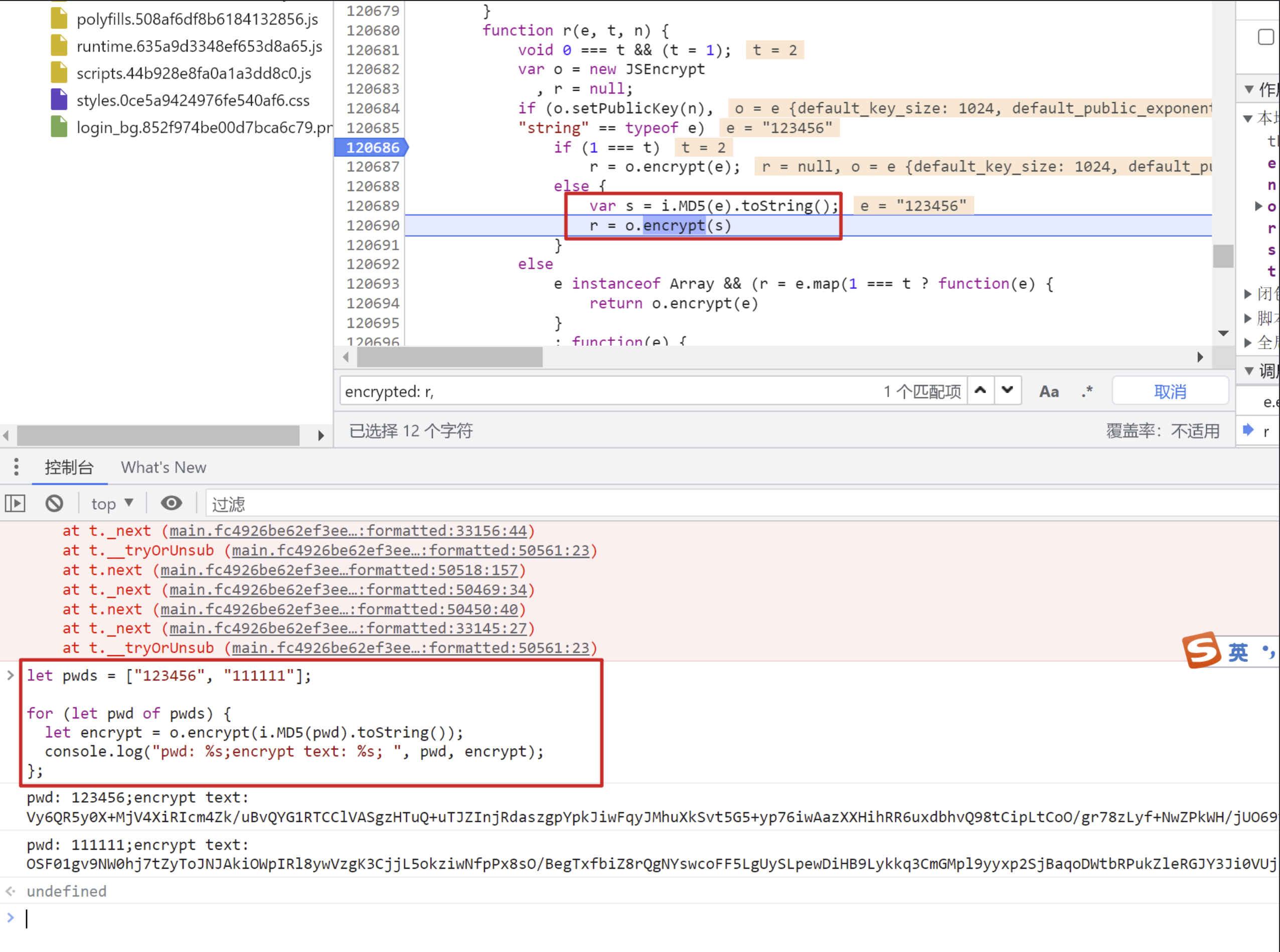This screenshot has height=952, width=1280.
Task: Open the console three-dot menu
Action: pos(16,467)
